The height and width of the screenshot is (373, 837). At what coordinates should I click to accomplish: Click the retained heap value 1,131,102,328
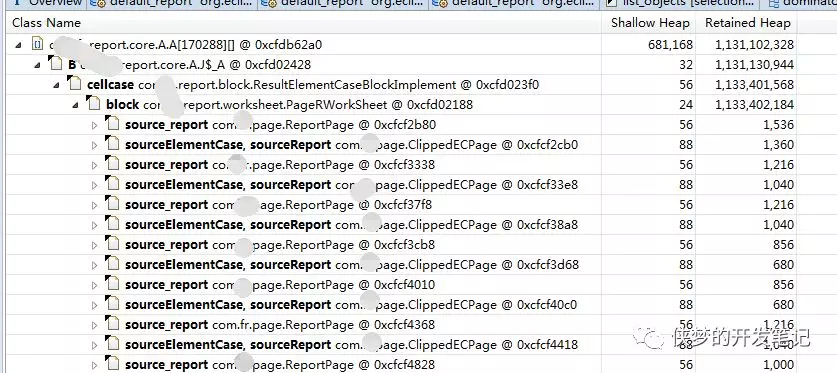click(755, 45)
